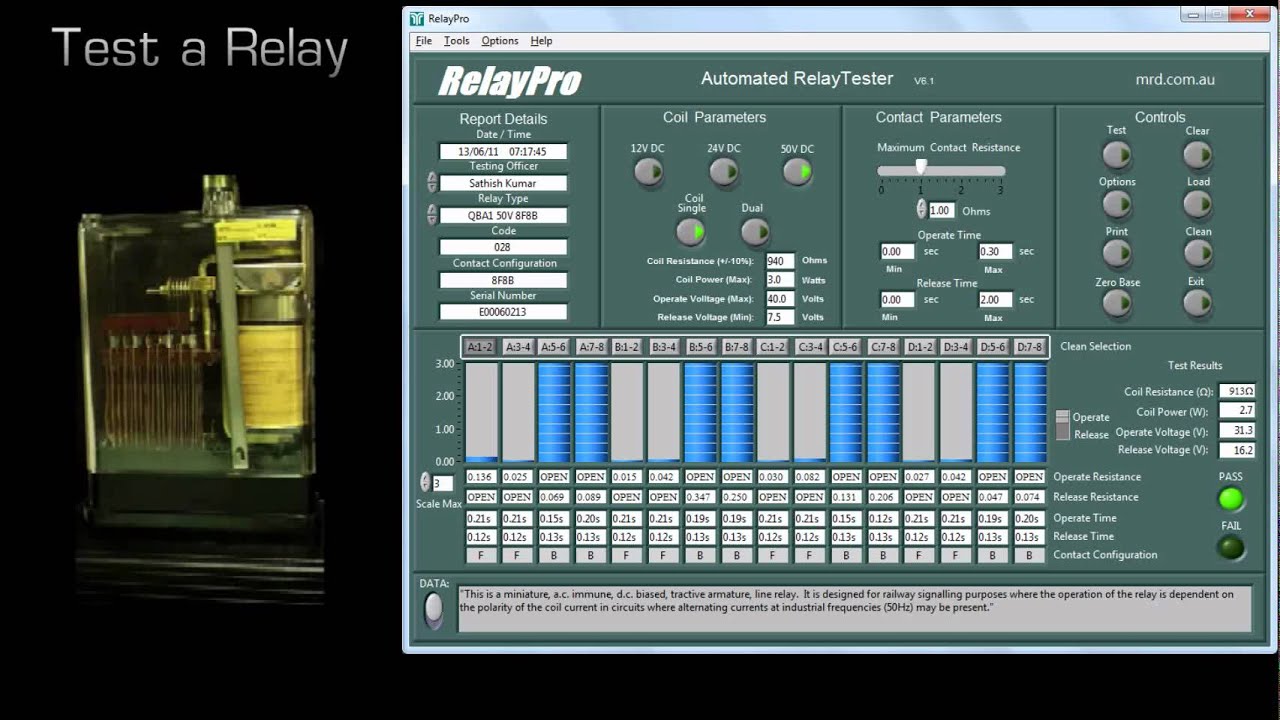
Task: Click the grey Release legend swatch
Action: tap(1063, 432)
